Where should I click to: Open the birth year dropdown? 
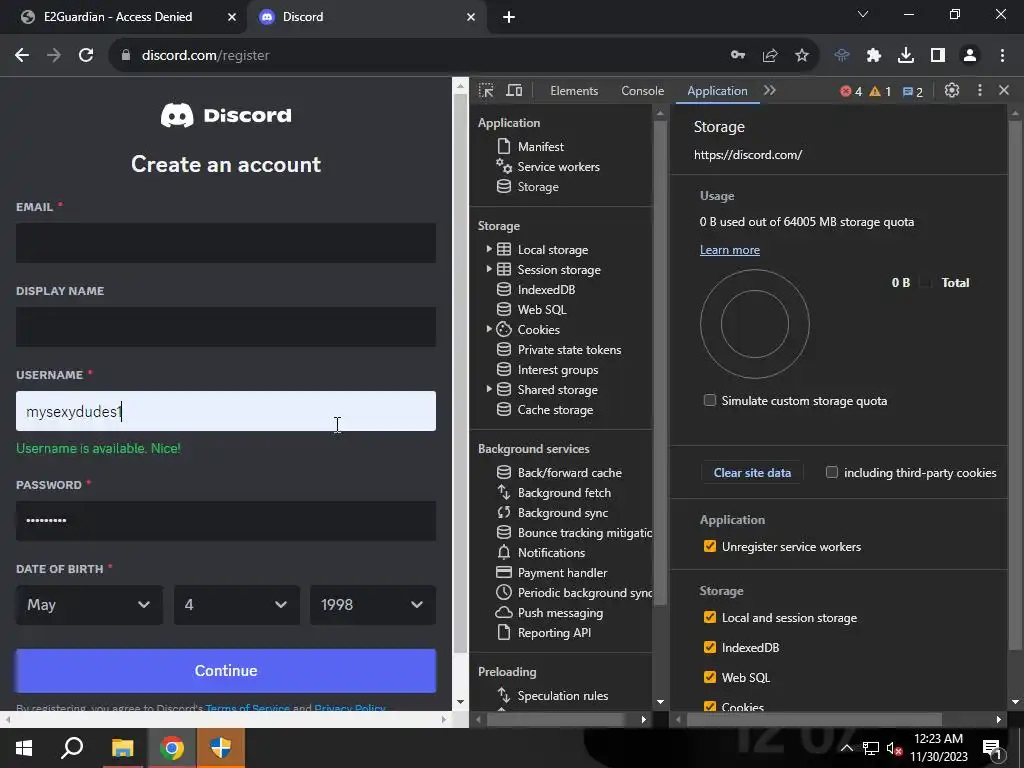[372, 605]
